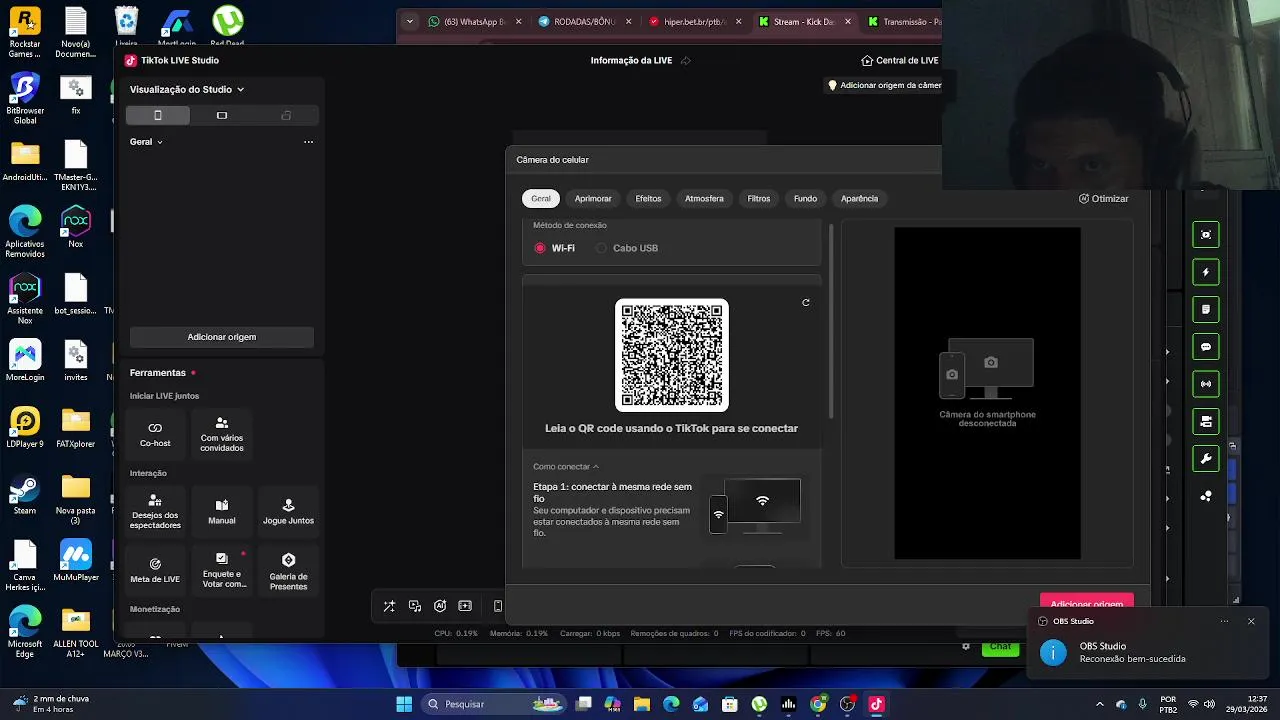Dismiss the OBS Studio notification
This screenshot has width=1280, height=720.
tap(1251, 621)
